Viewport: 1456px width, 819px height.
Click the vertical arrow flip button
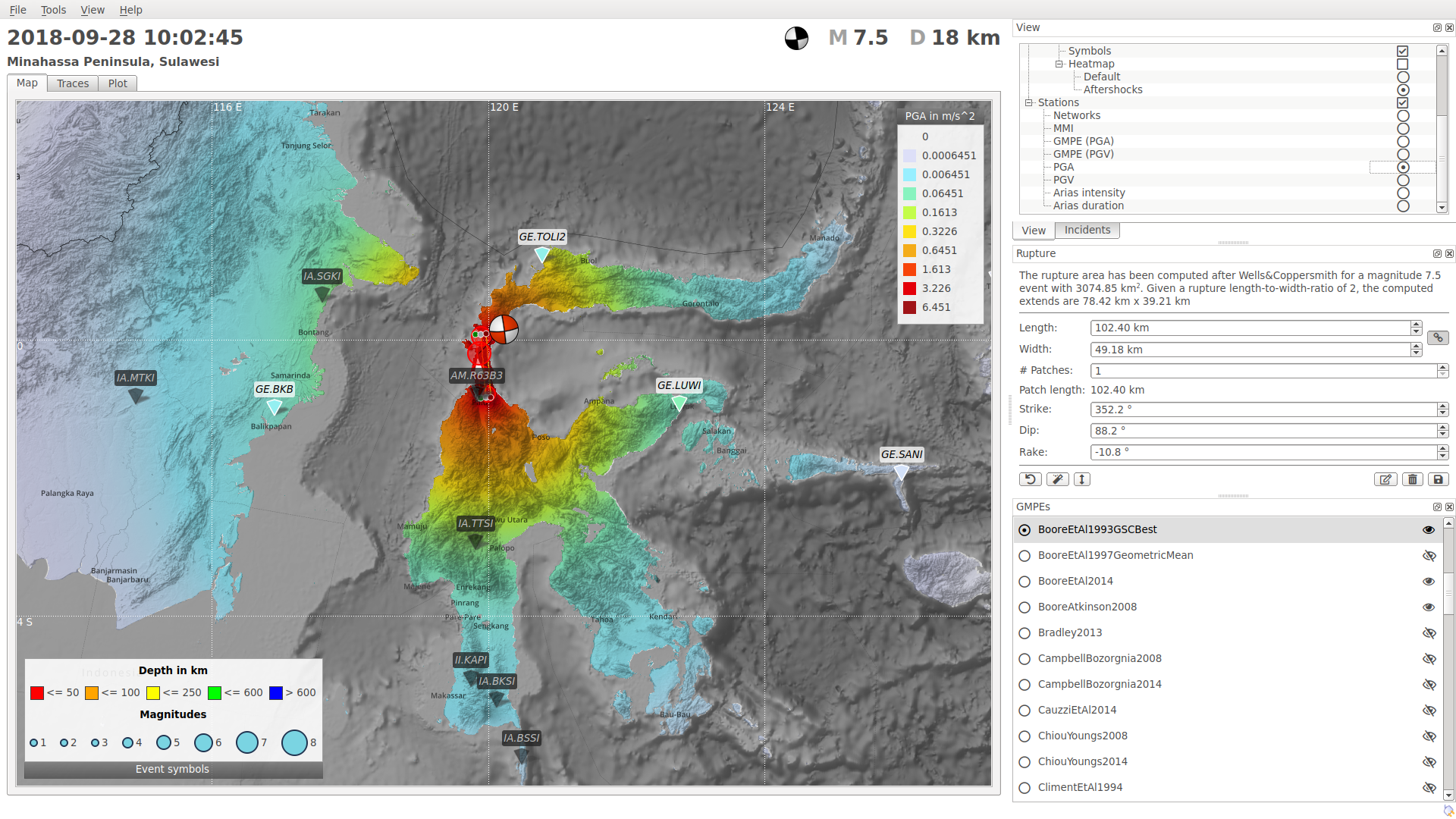point(1082,479)
